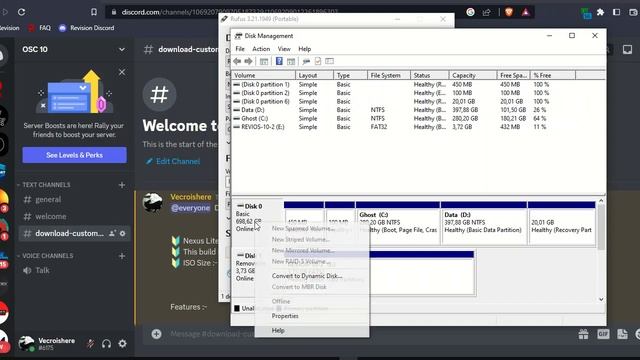
Task: Click See Levels & Perks button
Action: click(74, 155)
